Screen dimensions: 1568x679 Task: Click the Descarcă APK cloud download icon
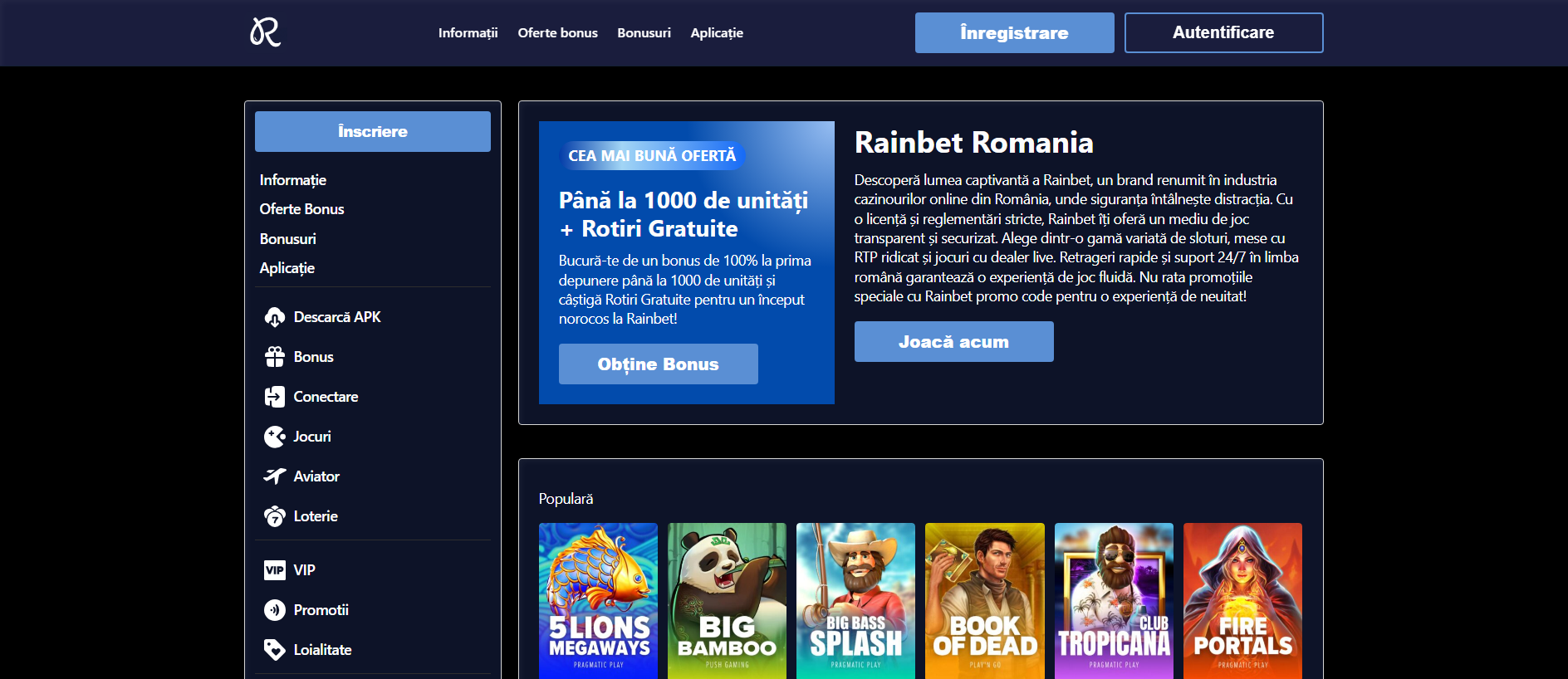coord(275,317)
